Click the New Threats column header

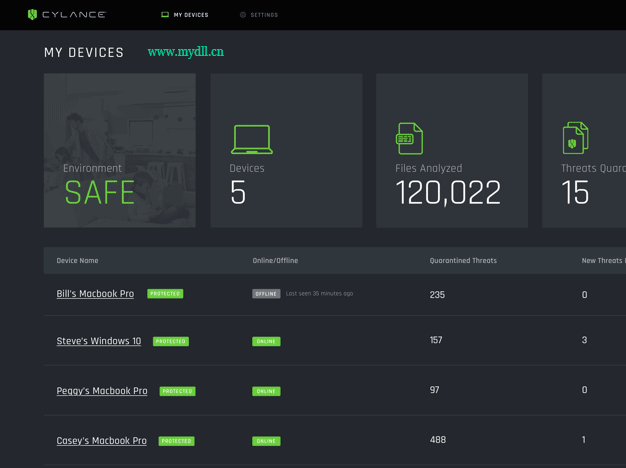click(x=604, y=261)
